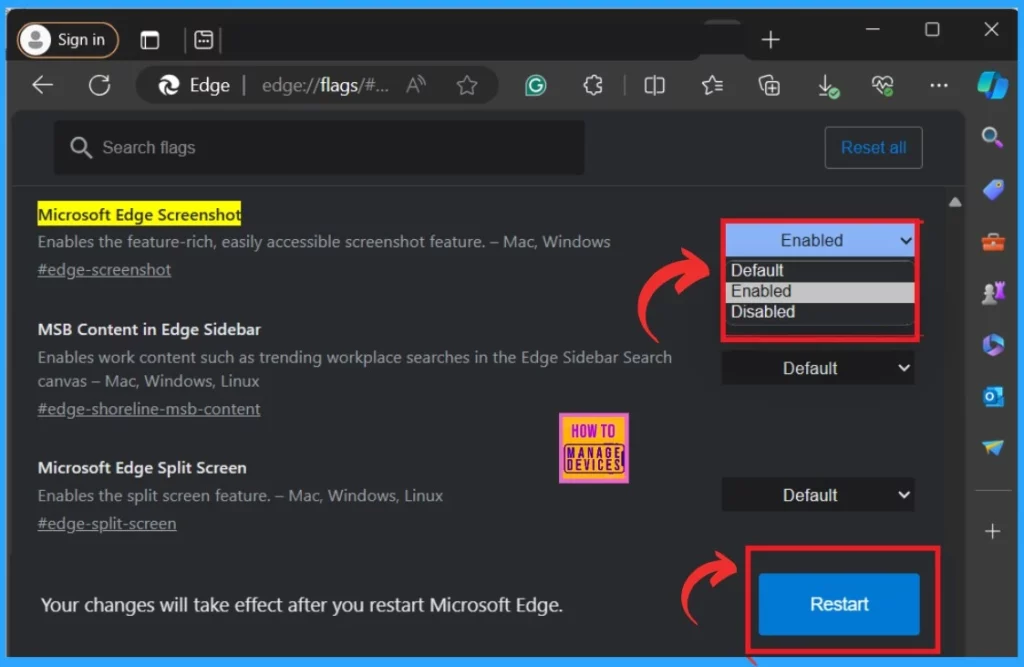The height and width of the screenshot is (667, 1024).
Task: Open the Microsoft Edge Split Screen dropdown
Action: click(818, 495)
